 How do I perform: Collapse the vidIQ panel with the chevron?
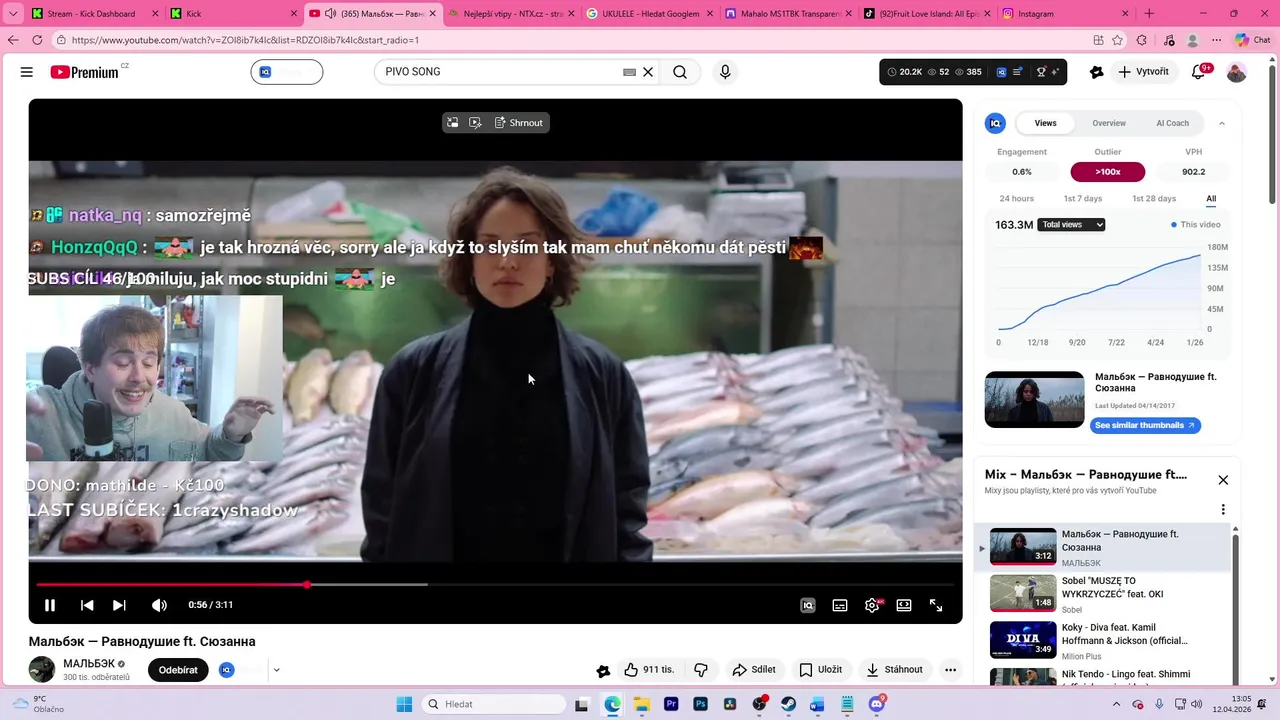[x=1221, y=123]
